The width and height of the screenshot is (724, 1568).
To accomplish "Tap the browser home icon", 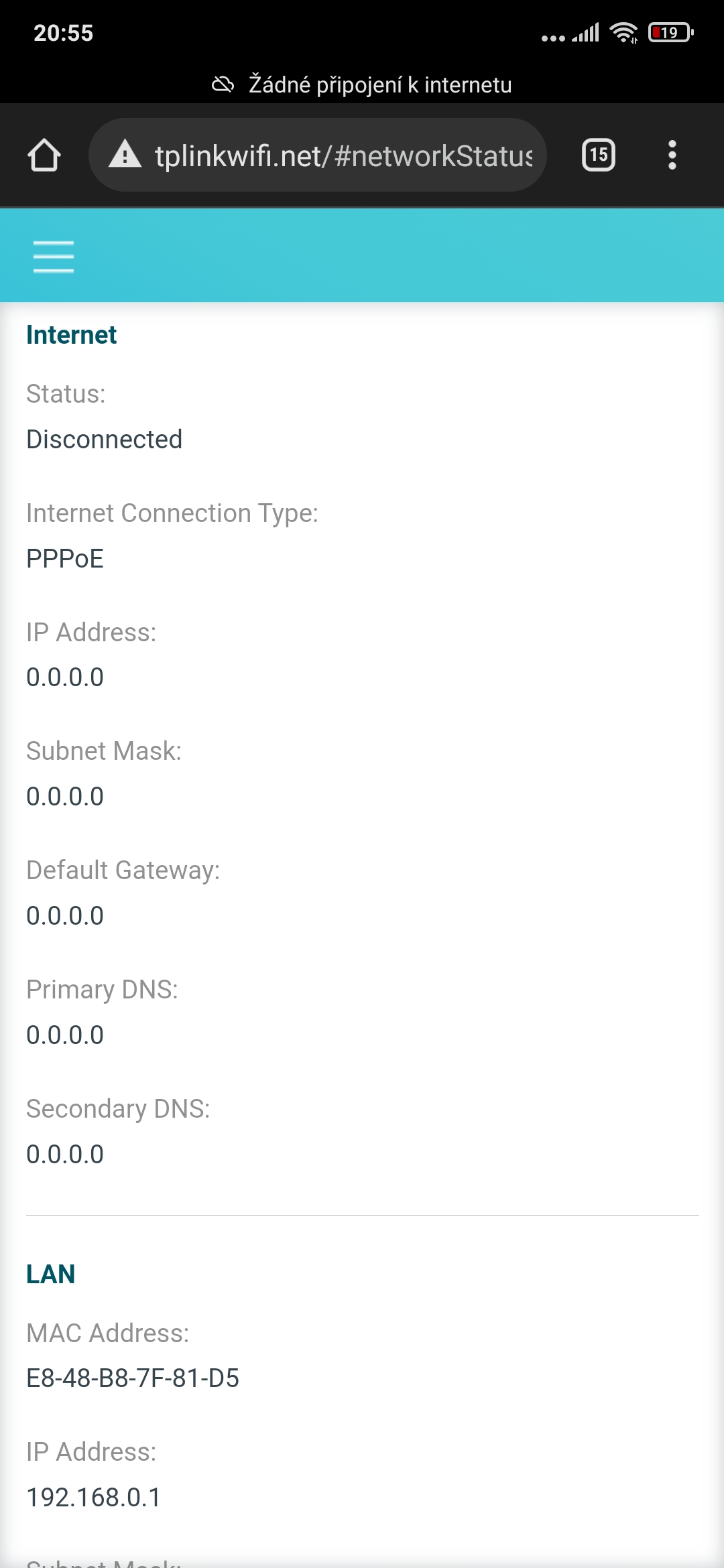I will 44,155.
